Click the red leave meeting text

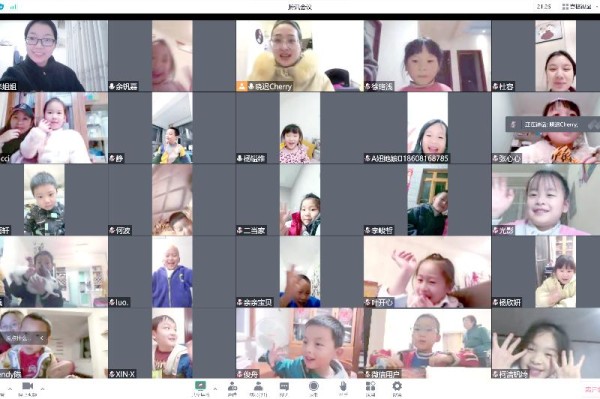click(x=592, y=389)
